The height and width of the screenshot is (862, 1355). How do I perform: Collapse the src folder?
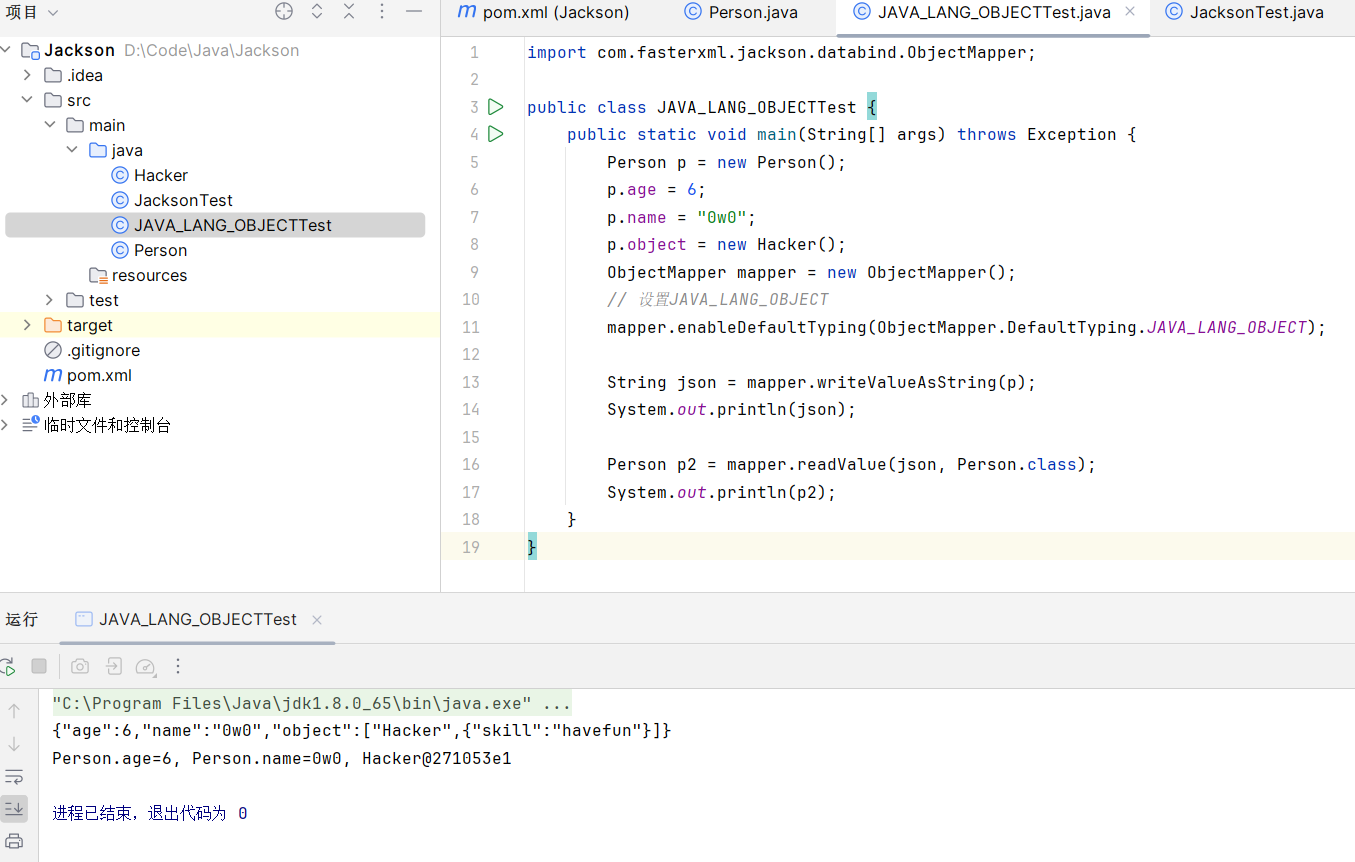[27, 100]
